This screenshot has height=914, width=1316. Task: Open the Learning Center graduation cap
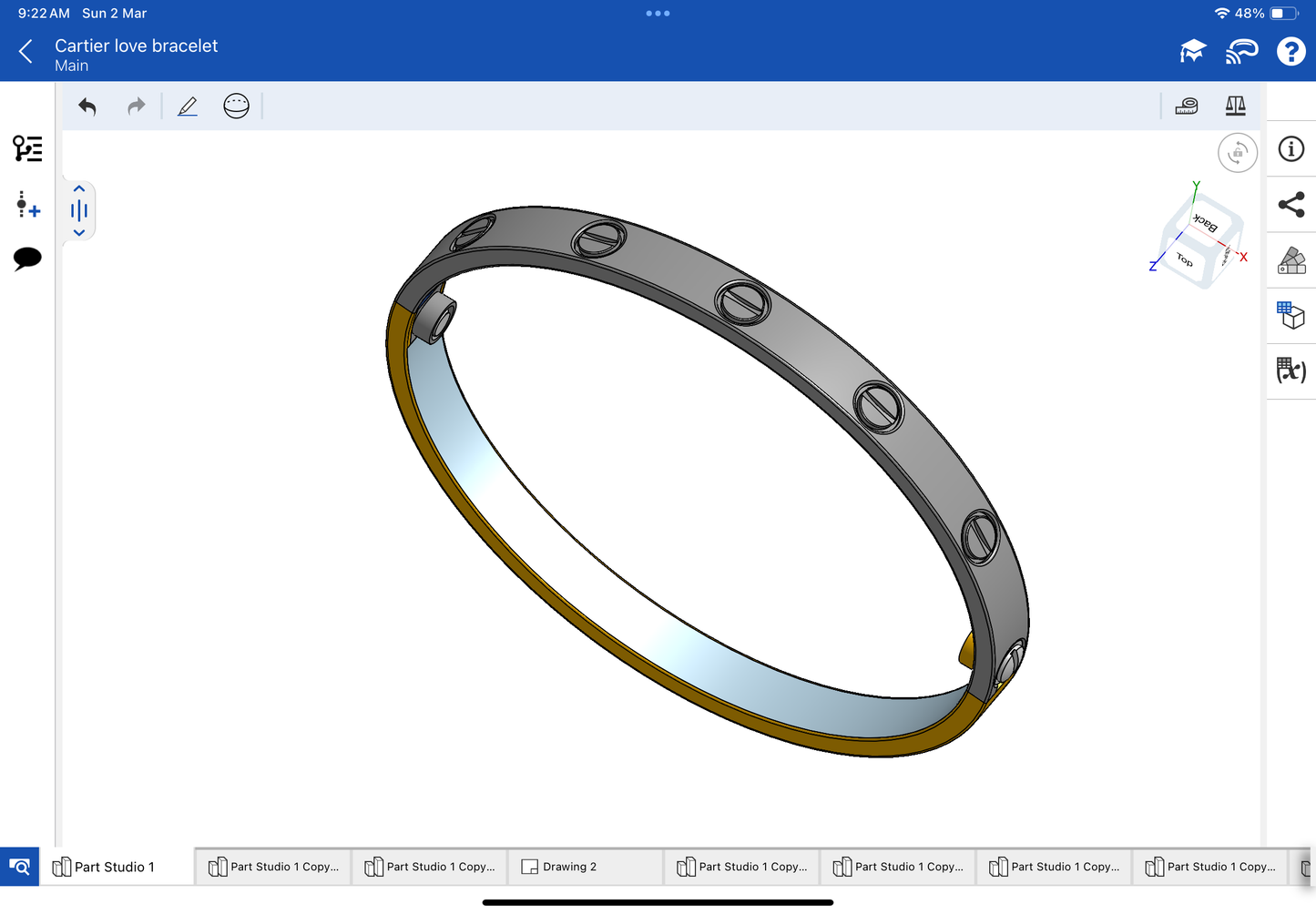1192,52
